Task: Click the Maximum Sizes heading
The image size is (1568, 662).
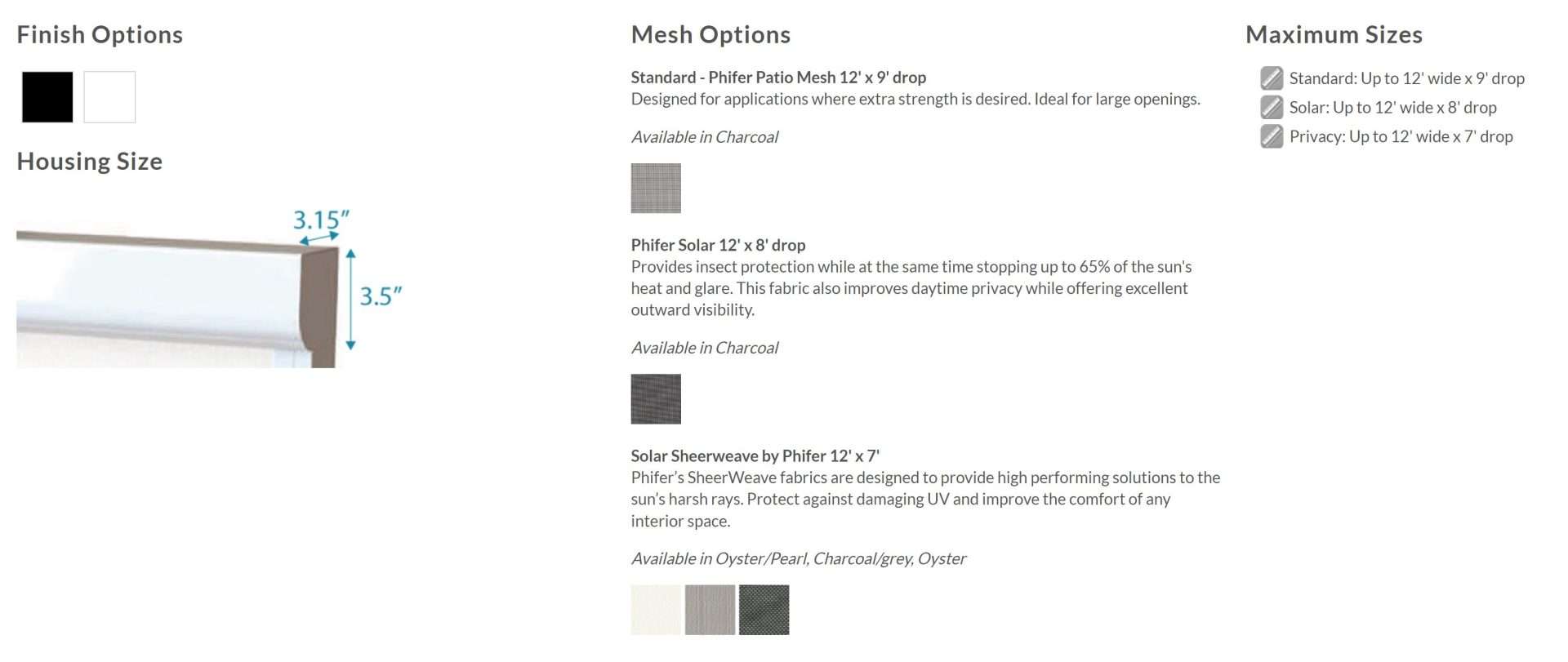Action: tap(1334, 34)
